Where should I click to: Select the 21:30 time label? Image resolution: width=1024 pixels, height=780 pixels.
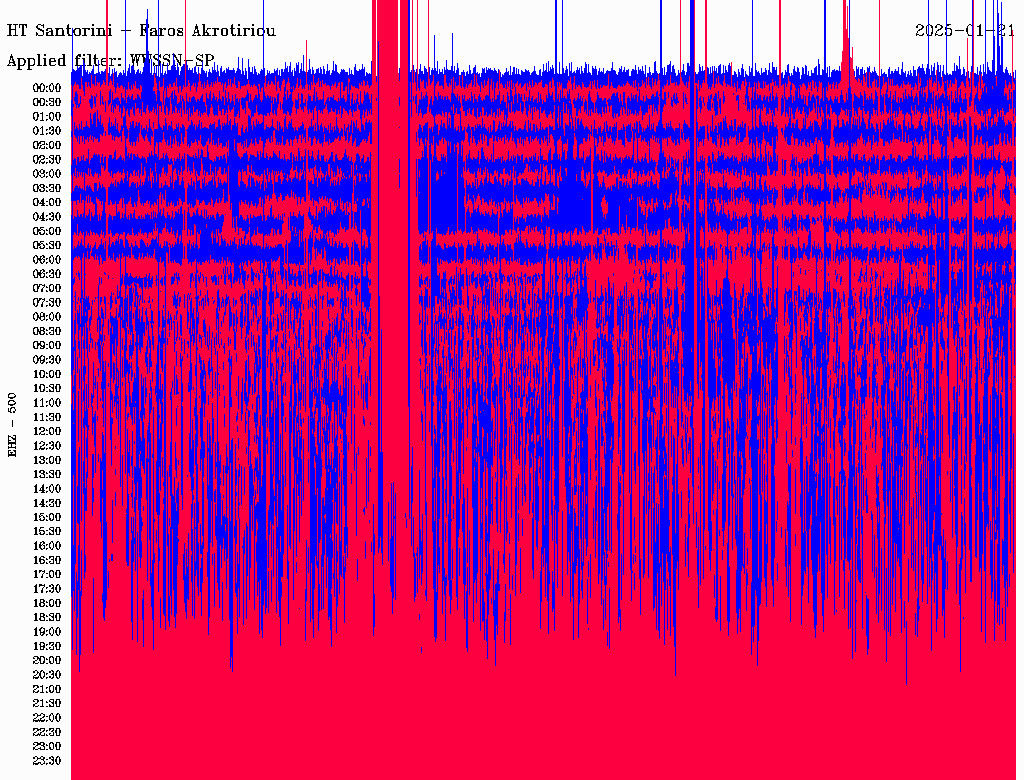(x=47, y=704)
